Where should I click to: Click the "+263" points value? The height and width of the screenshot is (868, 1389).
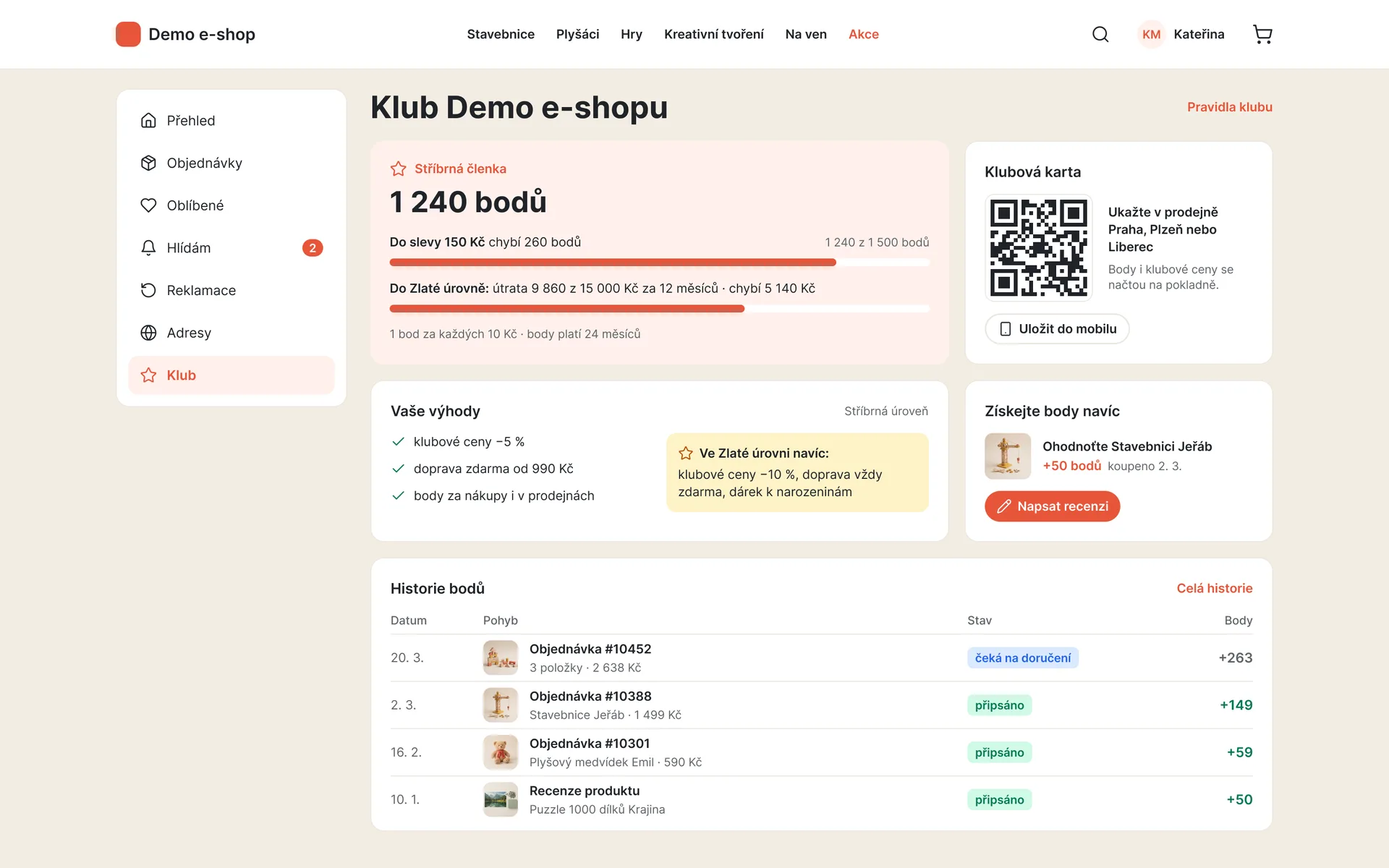[x=1236, y=658]
